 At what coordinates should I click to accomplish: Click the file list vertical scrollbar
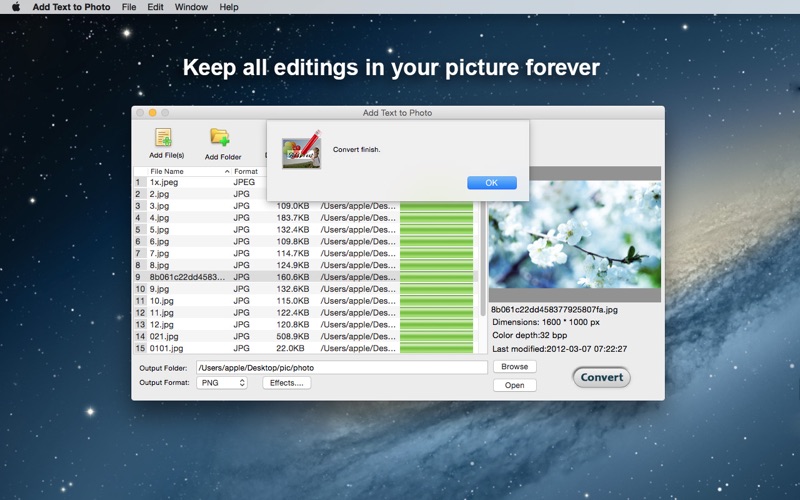tap(483, 258)
